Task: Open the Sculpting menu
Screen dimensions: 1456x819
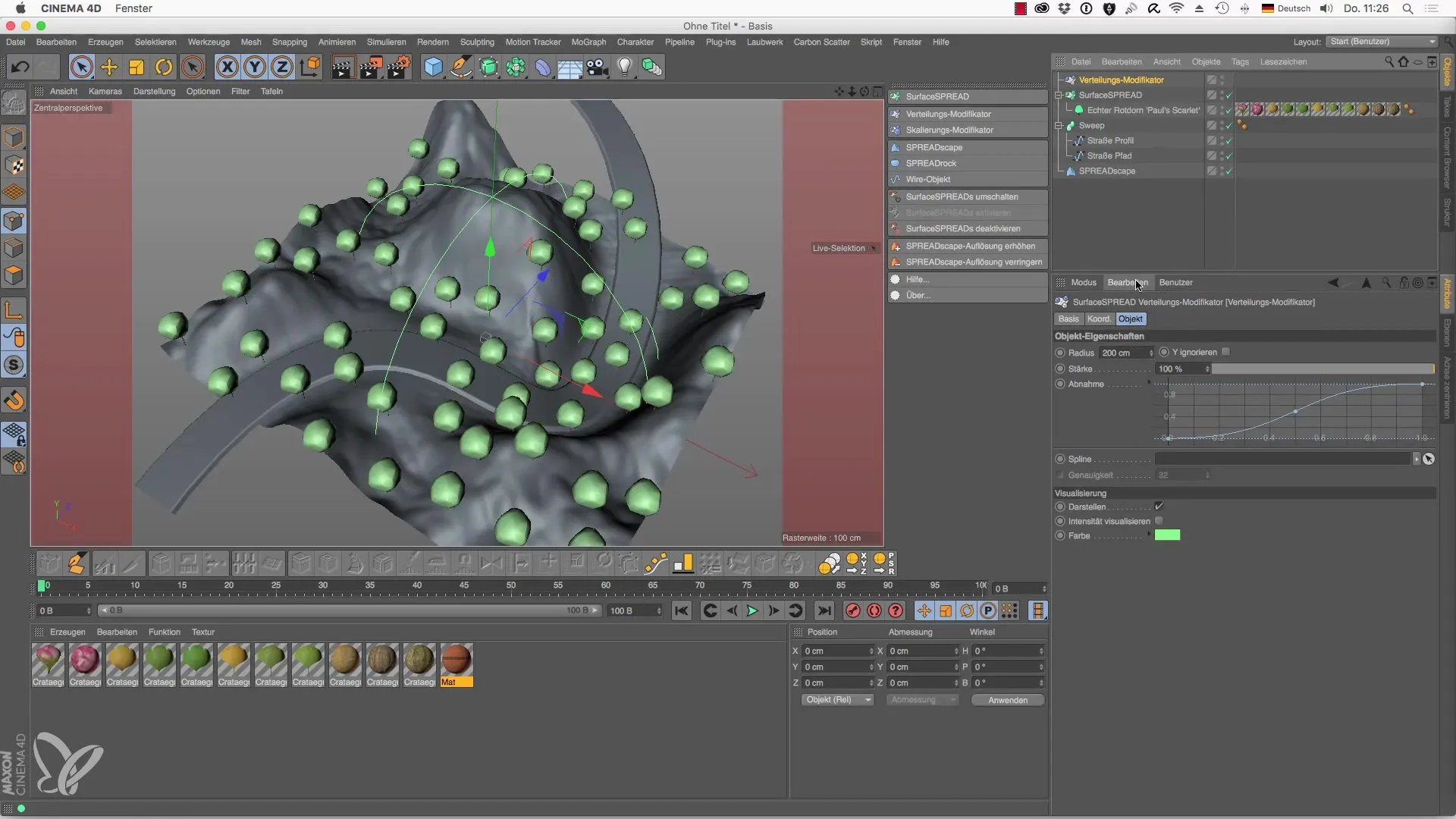Action: (x=476, y=42)
